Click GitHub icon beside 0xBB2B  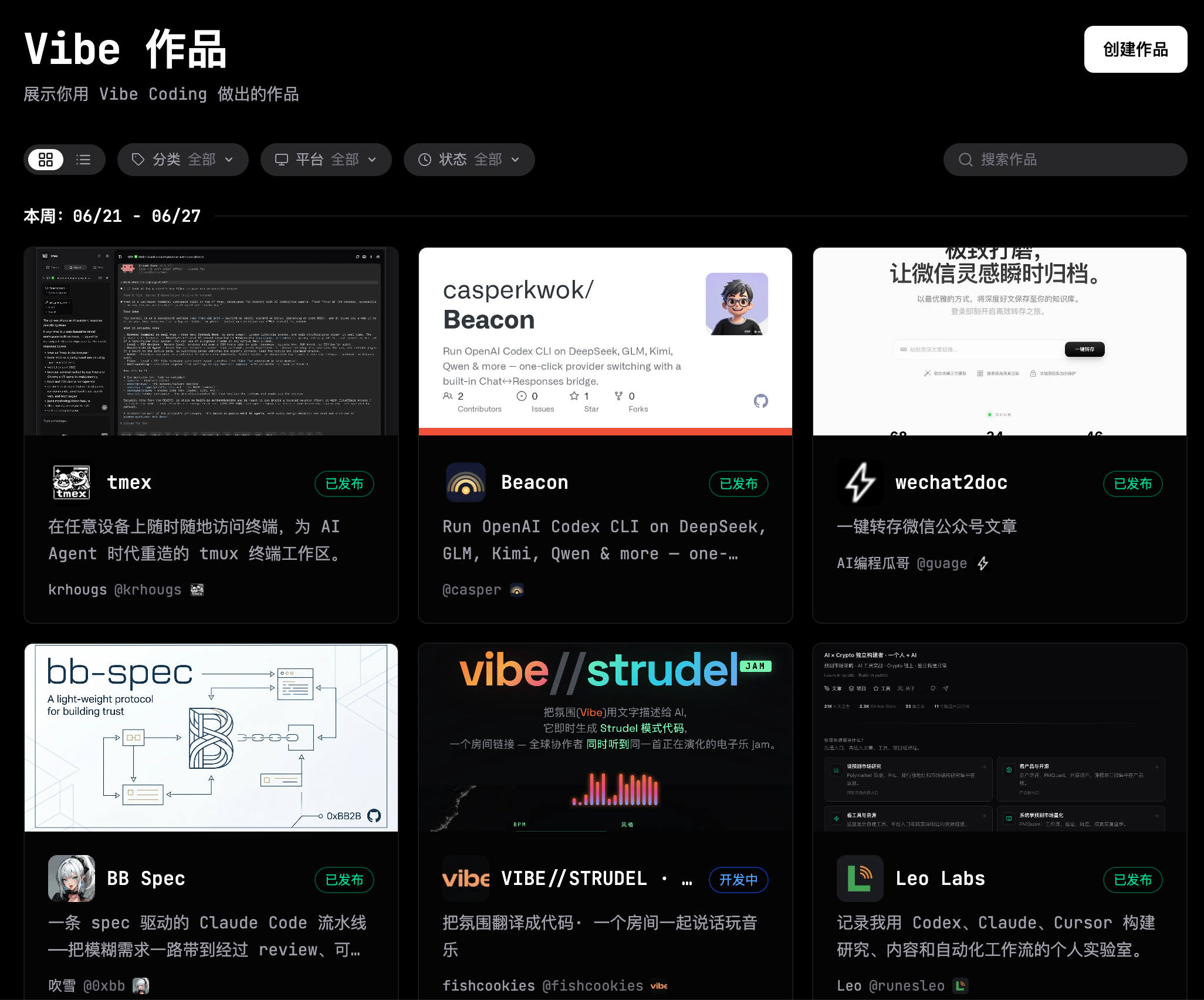[x=374, y=816]
